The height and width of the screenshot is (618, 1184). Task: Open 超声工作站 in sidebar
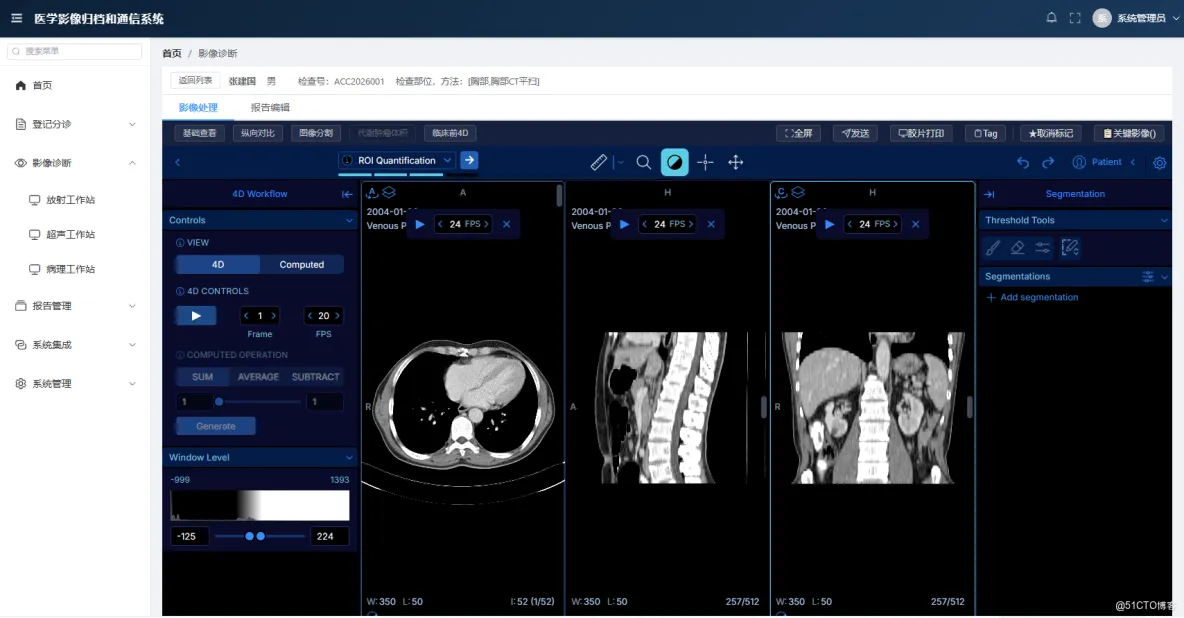pyautogui.click(x=70, y=235)
